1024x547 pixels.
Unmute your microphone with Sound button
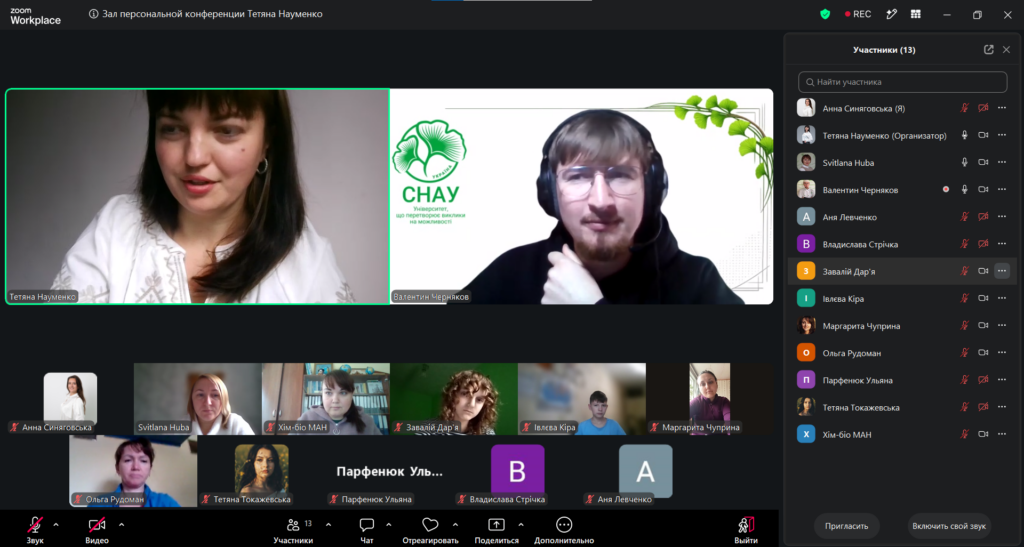coord(35,530)
